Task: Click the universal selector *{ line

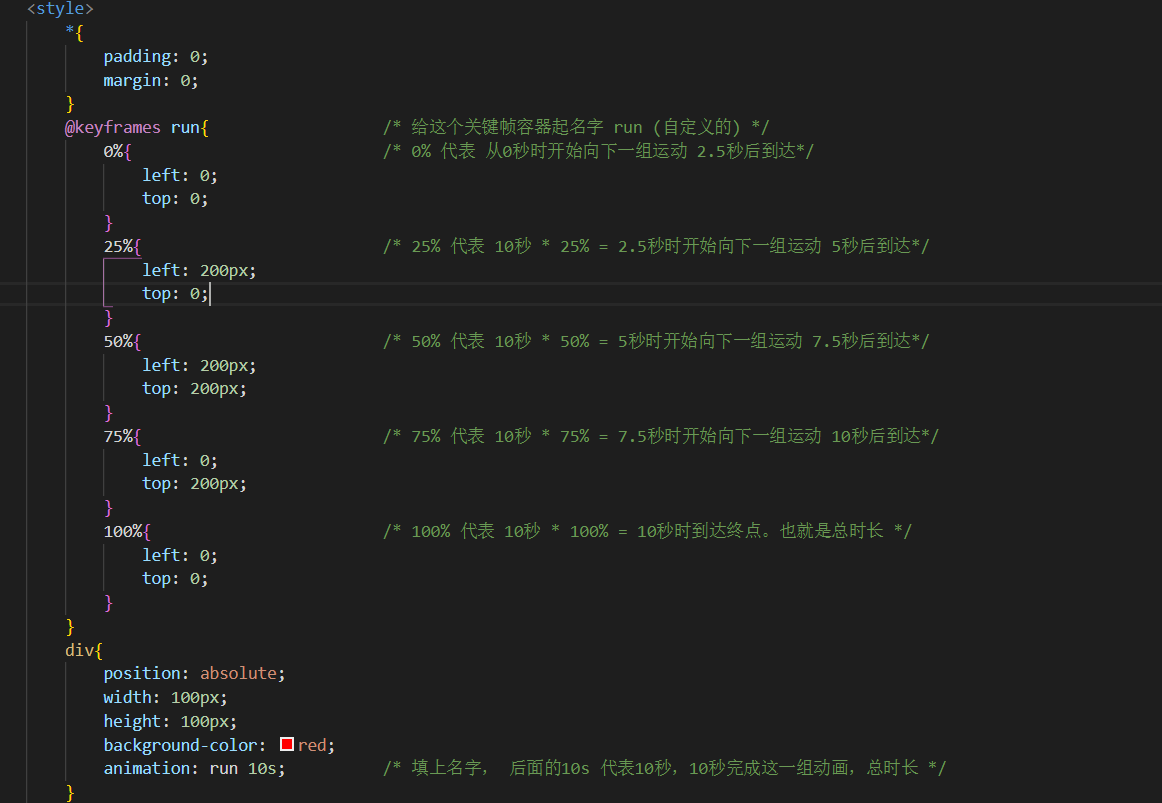Action: point(74,33)
